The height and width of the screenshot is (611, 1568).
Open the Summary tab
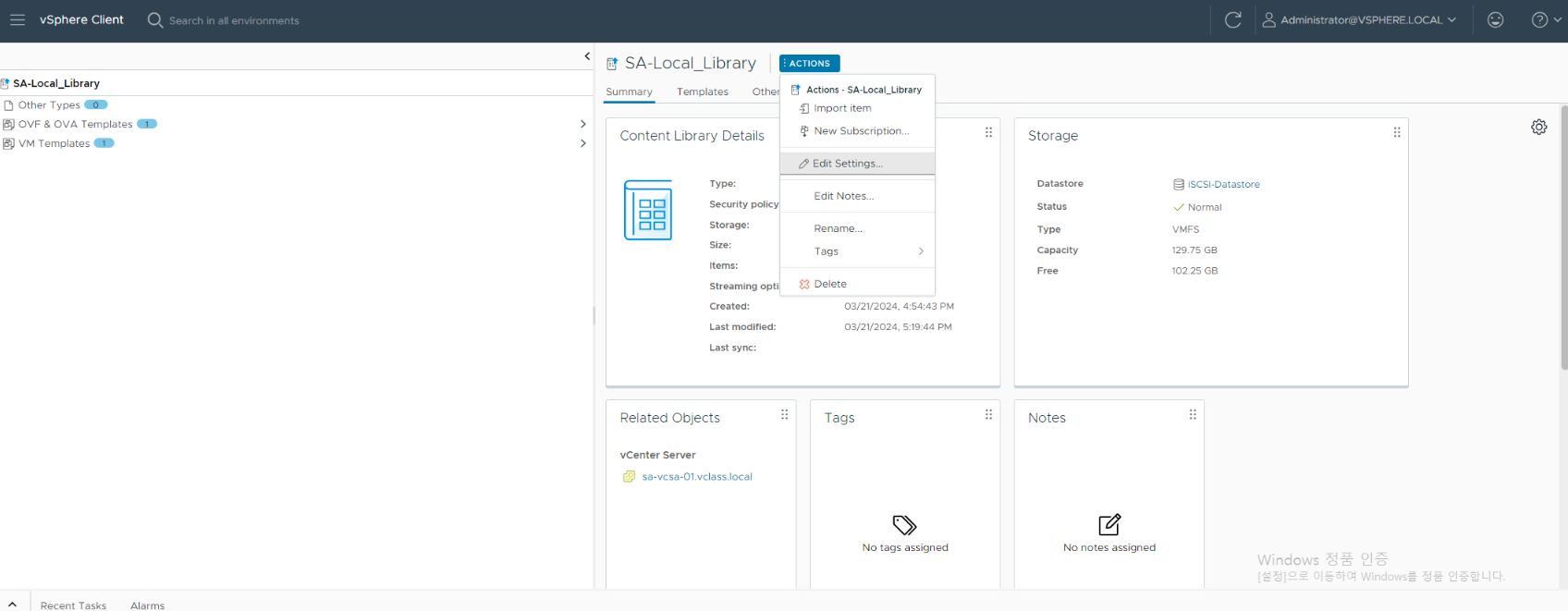coord(629,92)
